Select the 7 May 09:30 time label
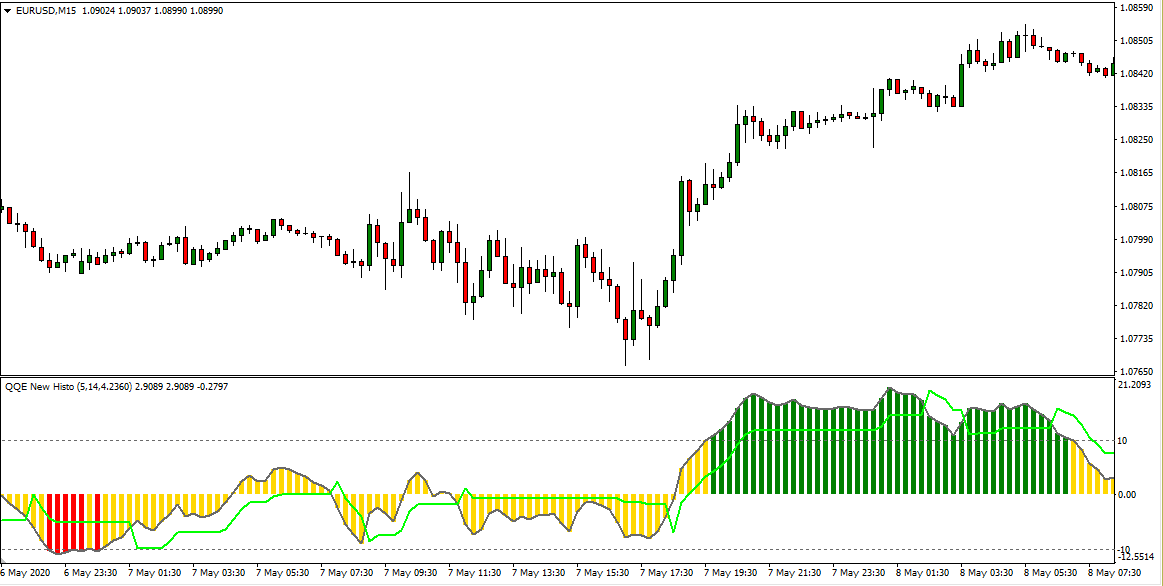The height and width of the screenshot is (586, 1163). [x=413, y=574]
